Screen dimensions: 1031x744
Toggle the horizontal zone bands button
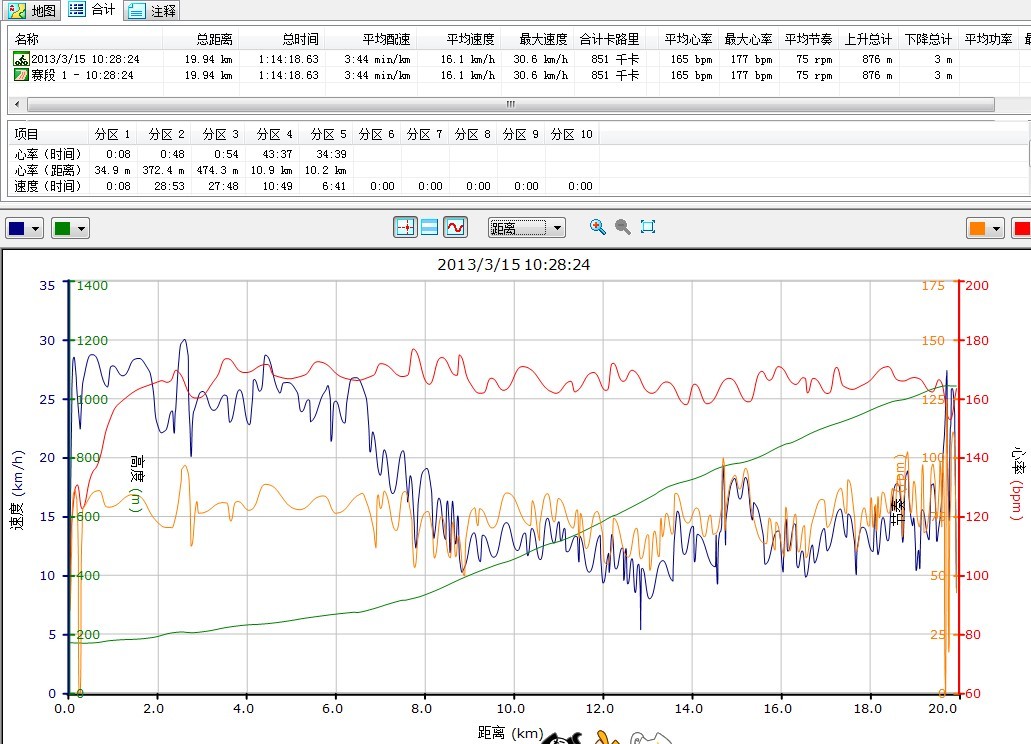coord(430,227)
